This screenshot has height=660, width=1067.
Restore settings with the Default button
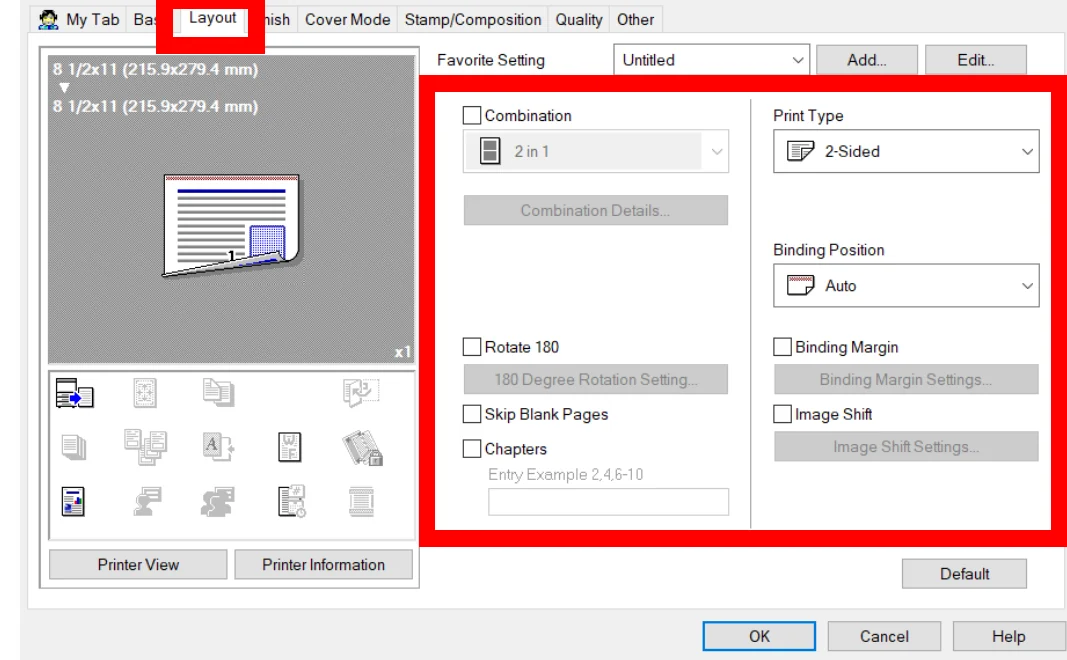pyautogui.click(x=964, y=574)
